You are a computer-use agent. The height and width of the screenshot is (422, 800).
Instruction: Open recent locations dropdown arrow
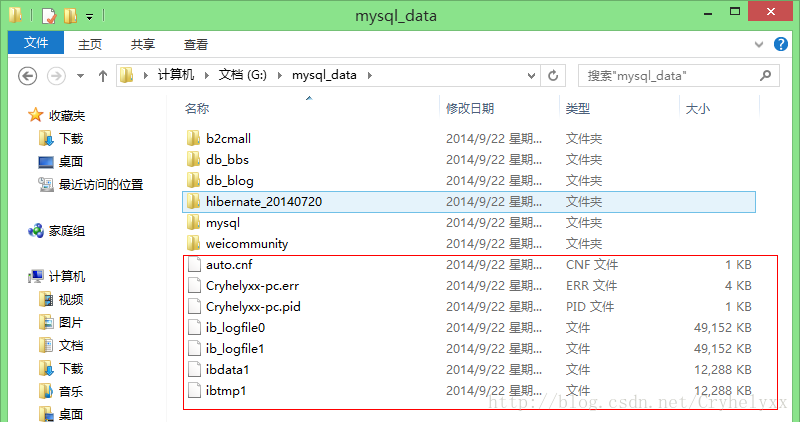(x=81, y=76)
